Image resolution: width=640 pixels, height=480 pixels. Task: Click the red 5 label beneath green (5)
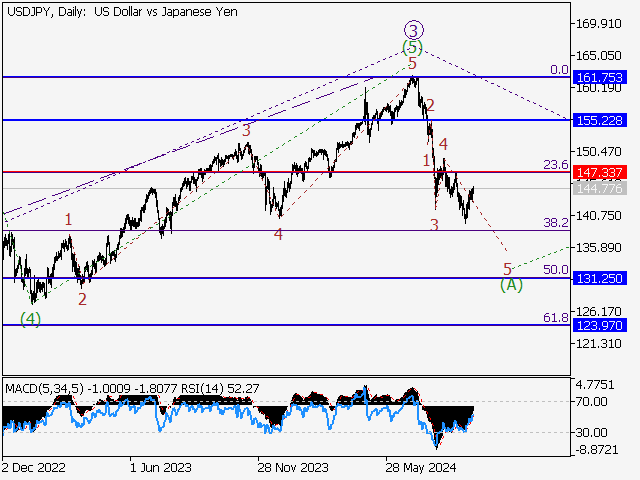pos(412,64)
